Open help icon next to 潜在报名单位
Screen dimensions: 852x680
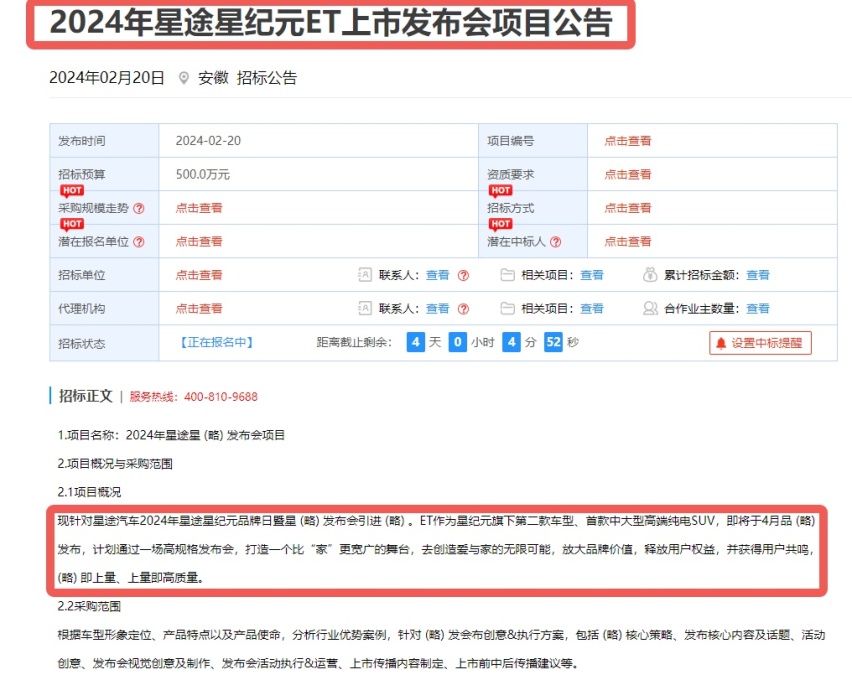tap(139, 242)
